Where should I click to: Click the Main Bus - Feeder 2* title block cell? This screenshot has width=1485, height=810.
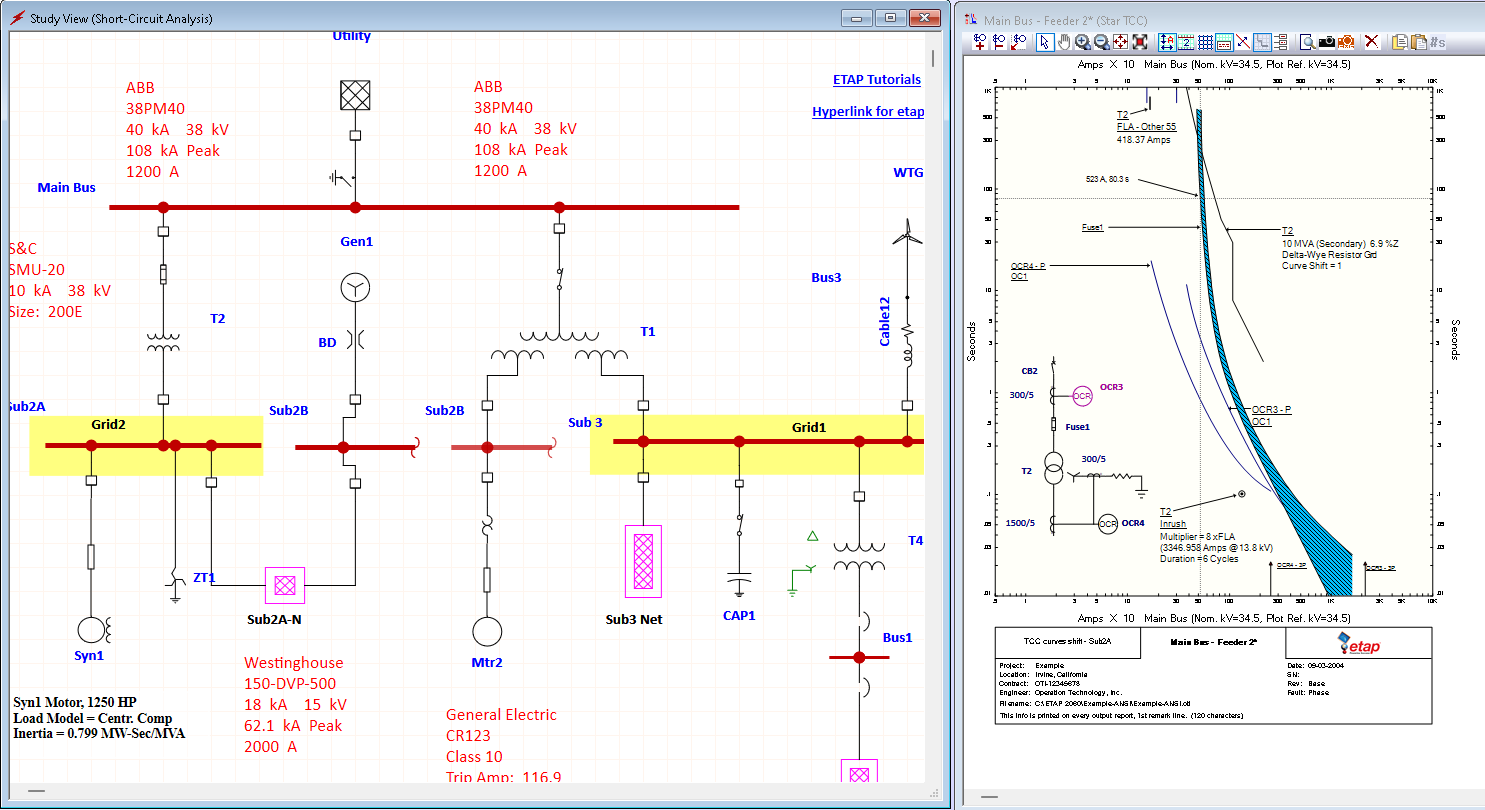pos(1213,643)
